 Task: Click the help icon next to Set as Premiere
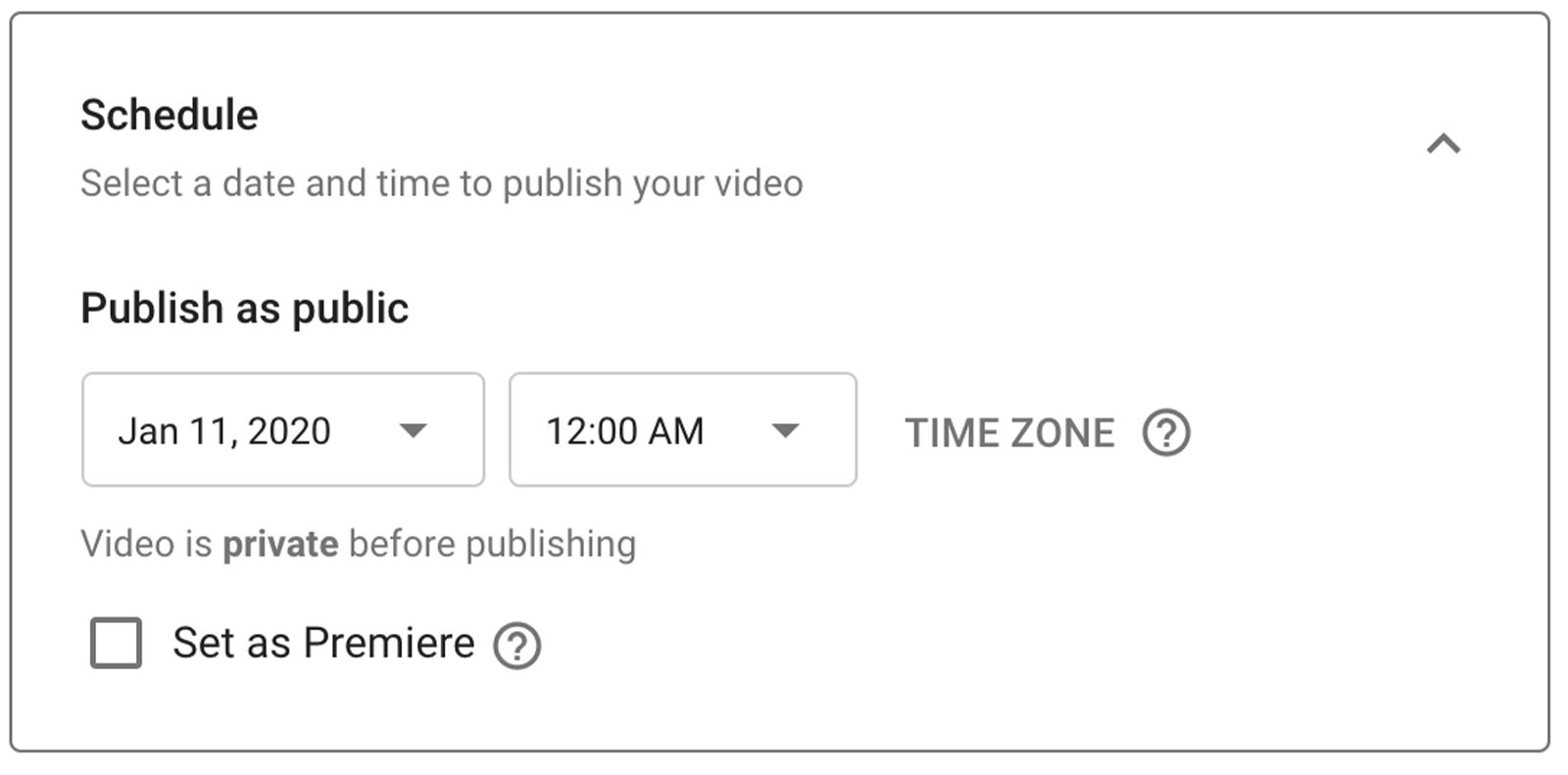[x=516, y=646]
